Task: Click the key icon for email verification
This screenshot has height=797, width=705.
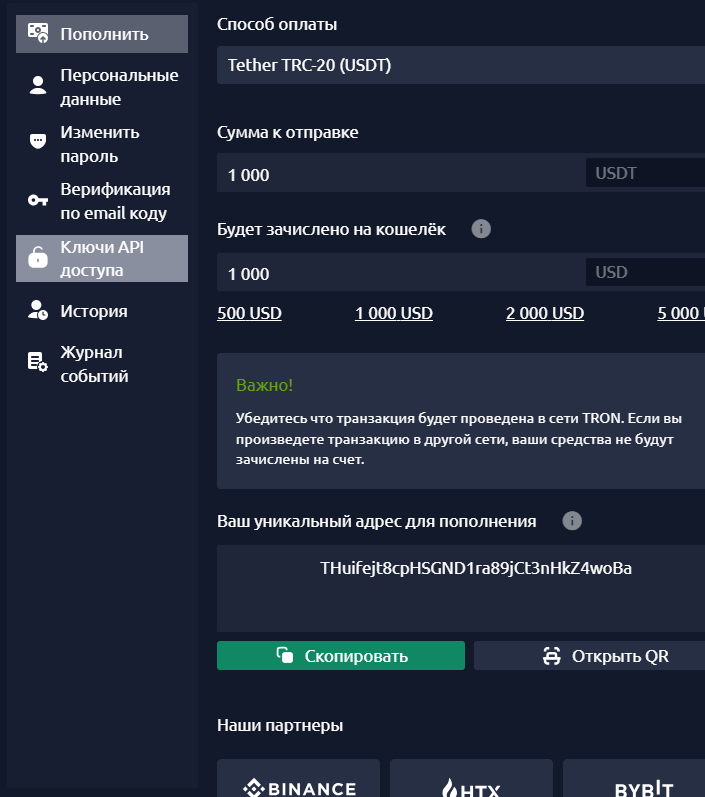Action: (38, 200)
